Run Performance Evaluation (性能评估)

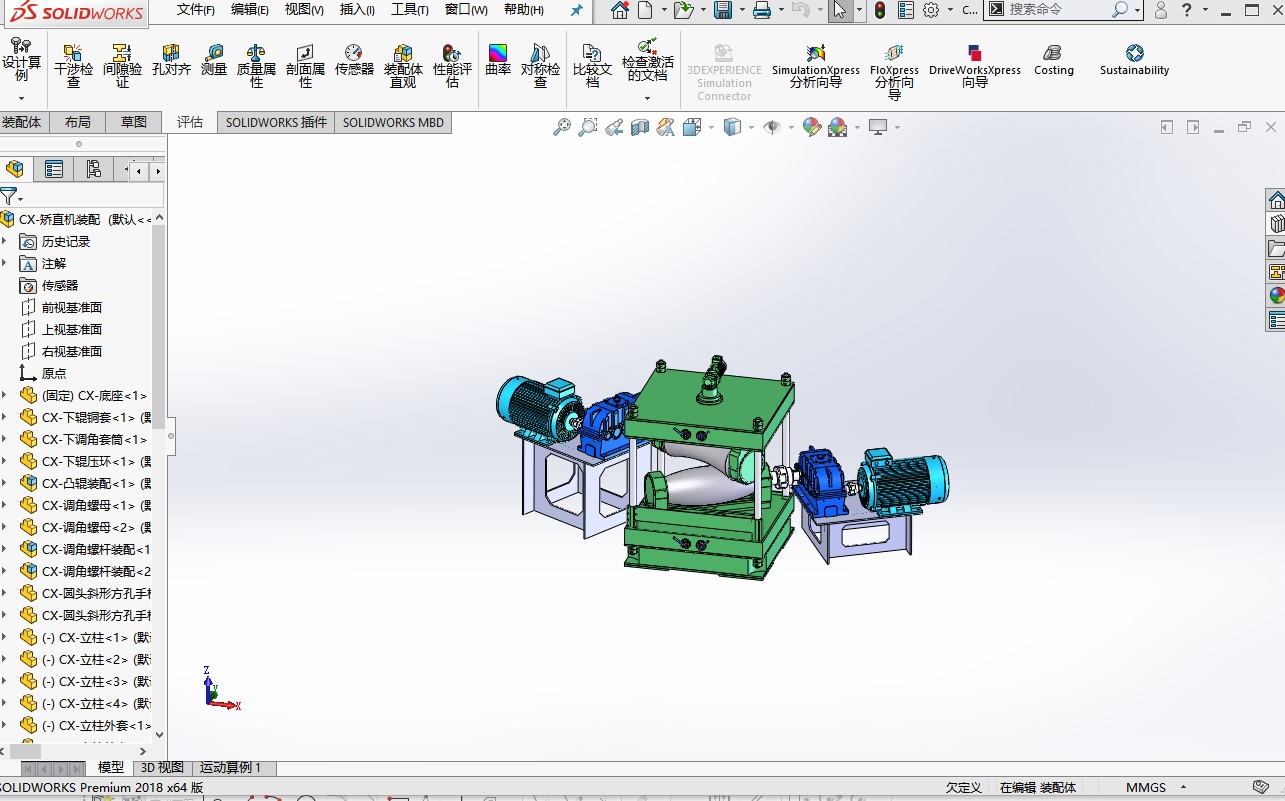(452, 65)
